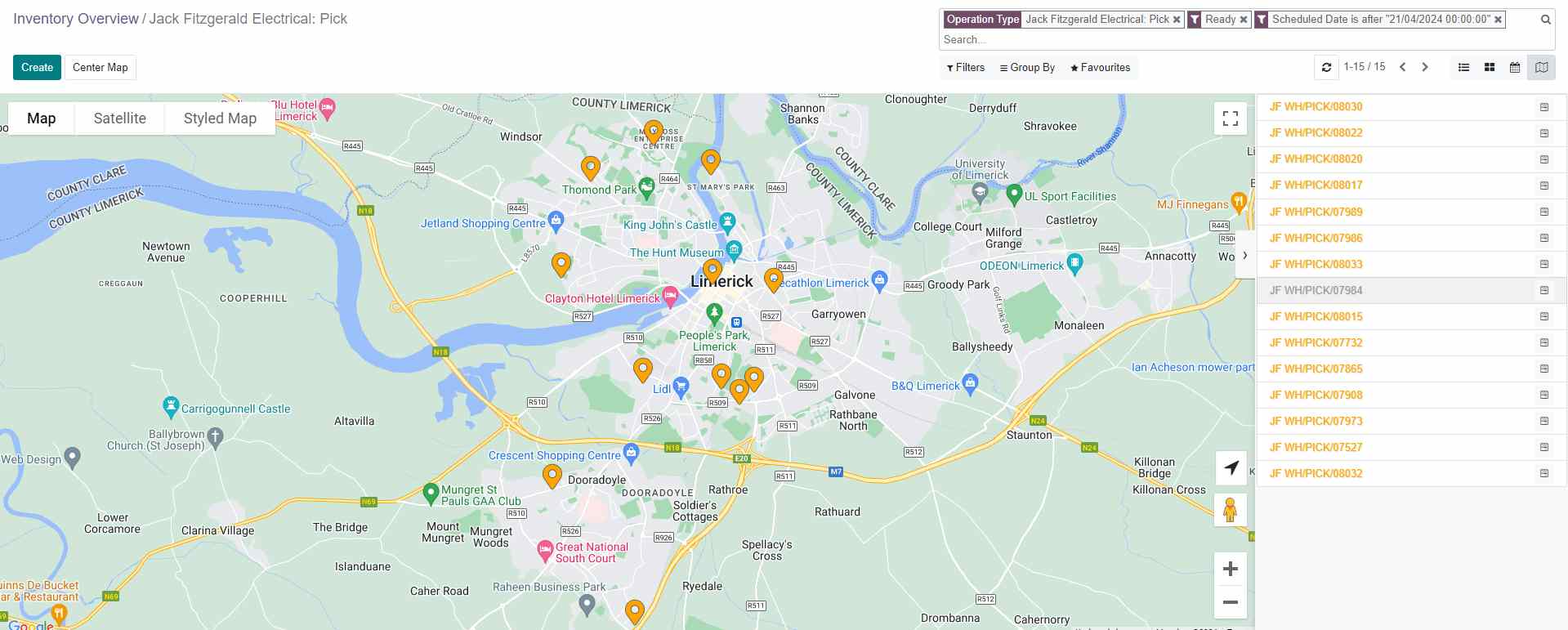Image resolution: width=1568 pixels, height=630 pixels.
Task: Pick the Street View pegman
Action: coord(1231,510)
